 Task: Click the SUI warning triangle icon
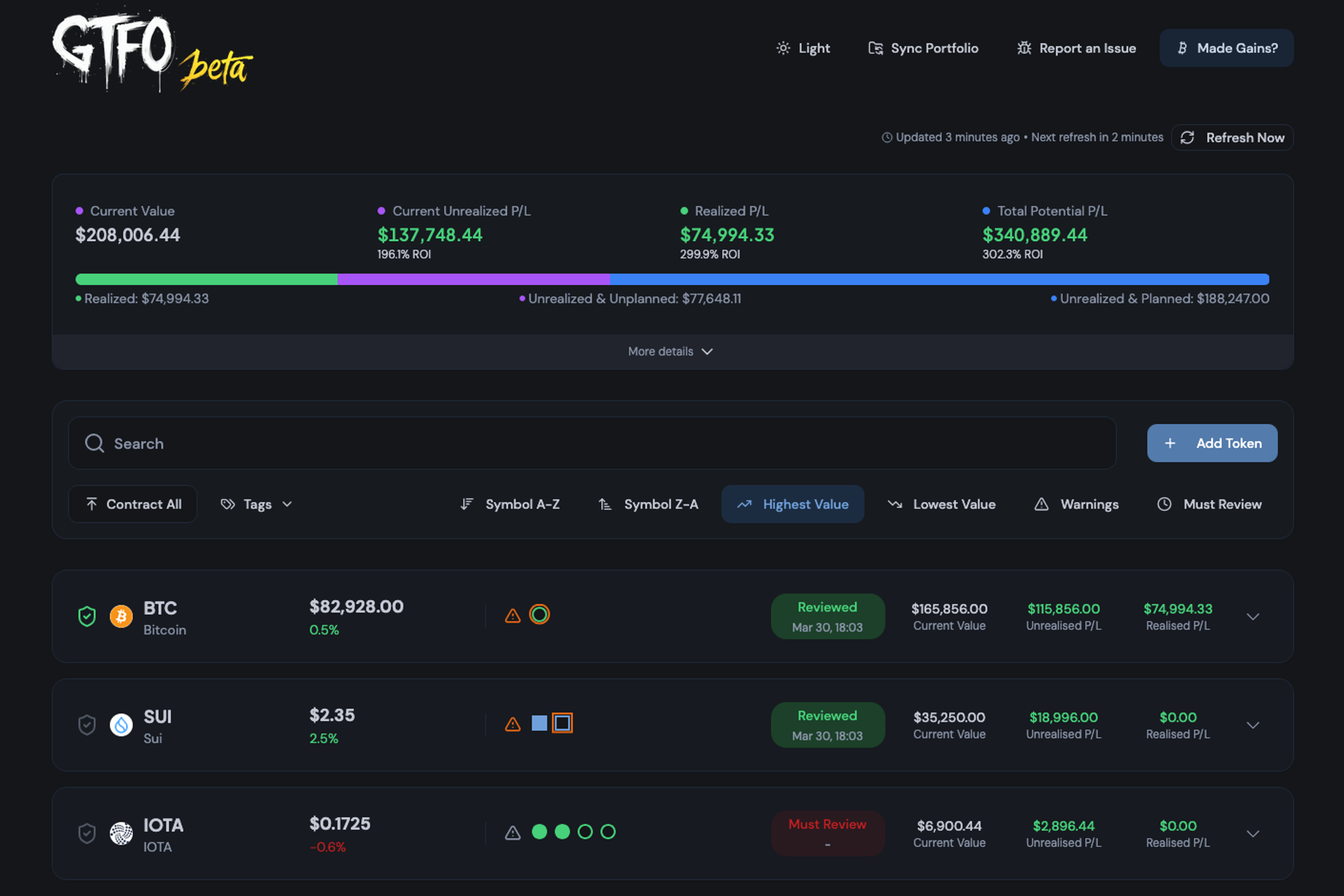[x=512, y=724]
